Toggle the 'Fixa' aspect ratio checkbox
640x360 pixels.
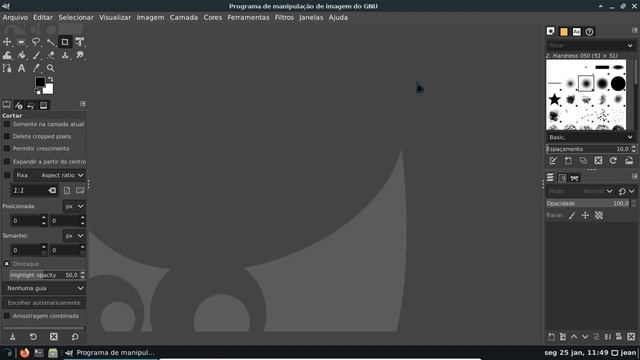click(x=7, y=175)
